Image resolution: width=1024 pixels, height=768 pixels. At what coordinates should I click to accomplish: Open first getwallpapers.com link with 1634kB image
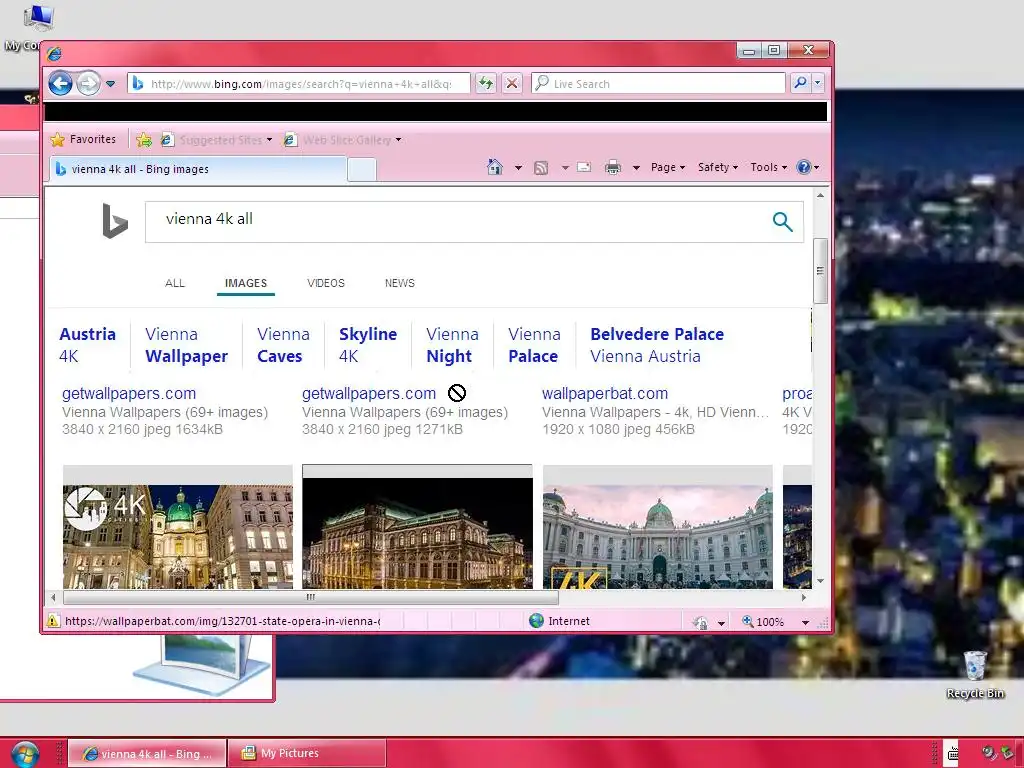pyautogui.click(x=129, y=393)
